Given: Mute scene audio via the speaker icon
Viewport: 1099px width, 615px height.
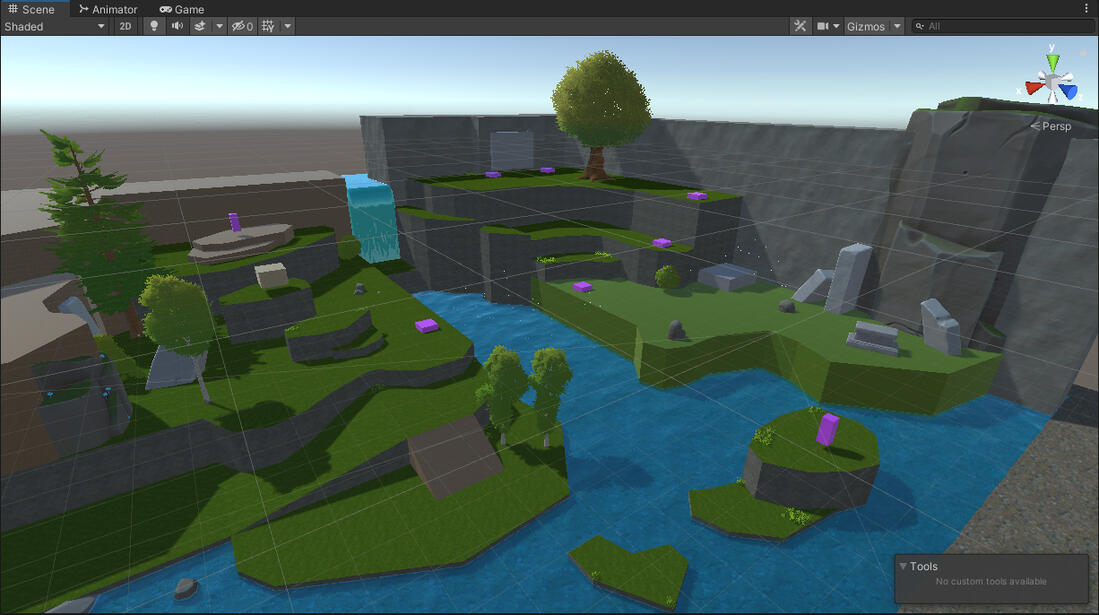Looking at the screenshot, I should click(x=177, y=26).
